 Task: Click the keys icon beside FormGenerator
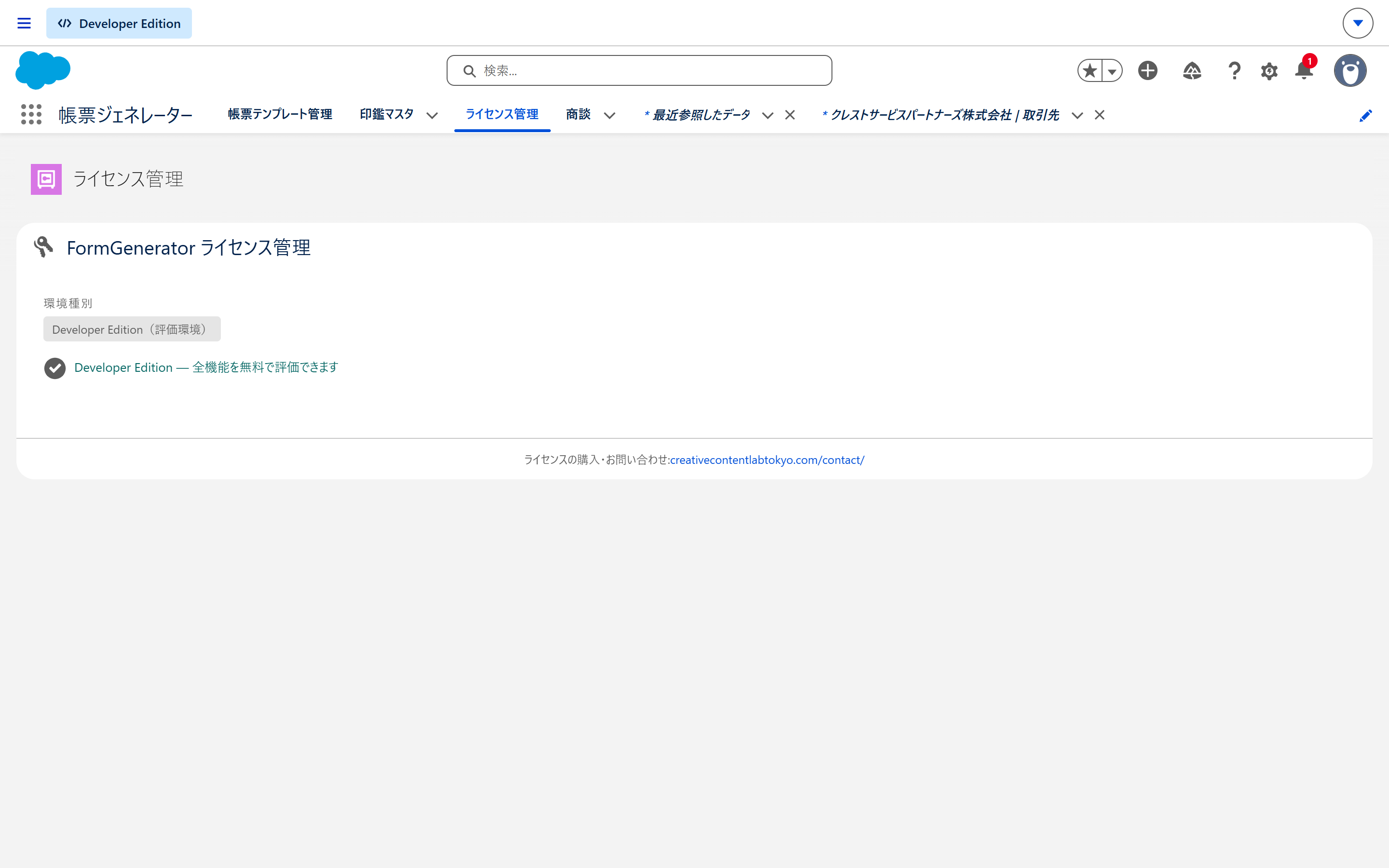pyautogui.click(x=43, y=247)
